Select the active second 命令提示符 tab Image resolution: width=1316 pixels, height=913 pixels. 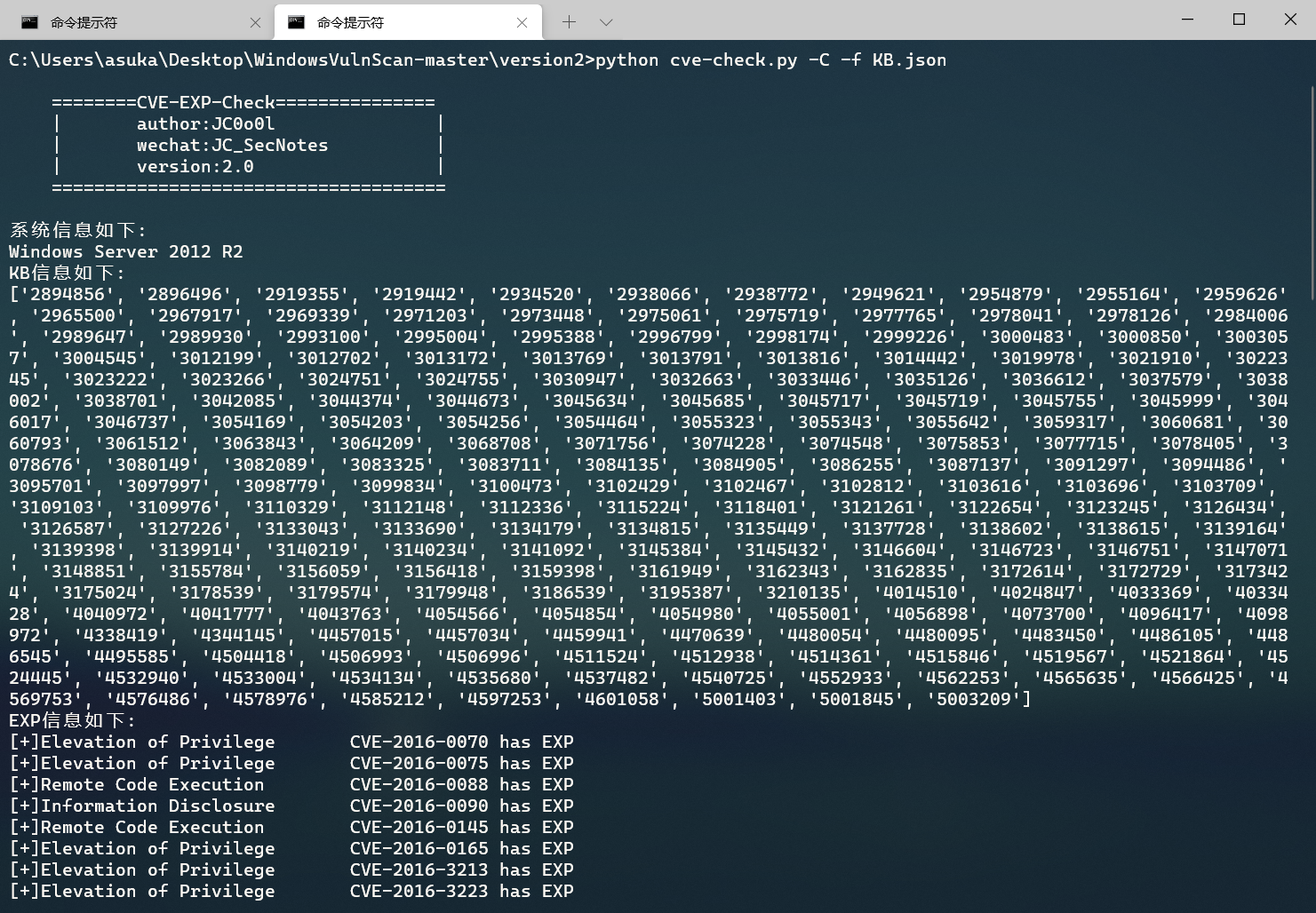(x=408, y=22)
